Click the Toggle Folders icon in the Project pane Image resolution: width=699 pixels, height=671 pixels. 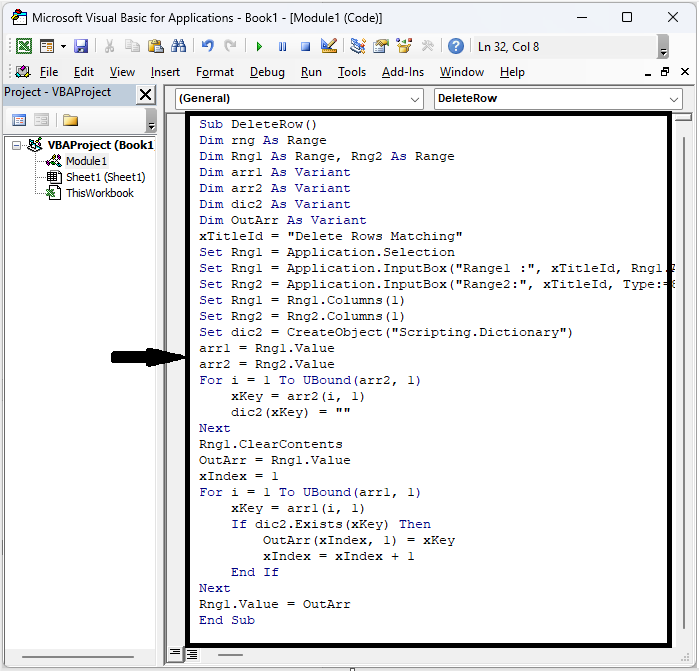(70, 120)
